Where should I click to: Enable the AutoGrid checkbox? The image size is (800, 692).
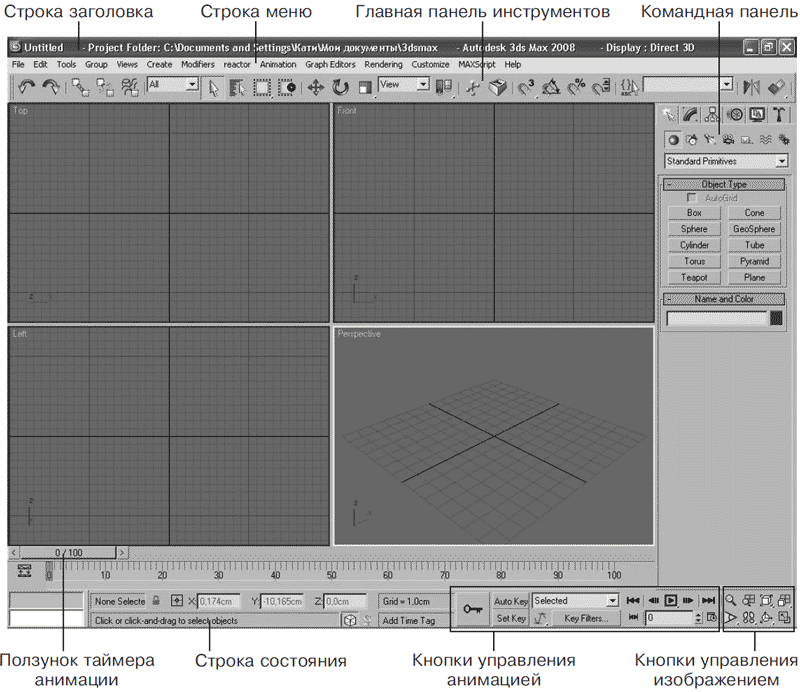coord(690,196)
